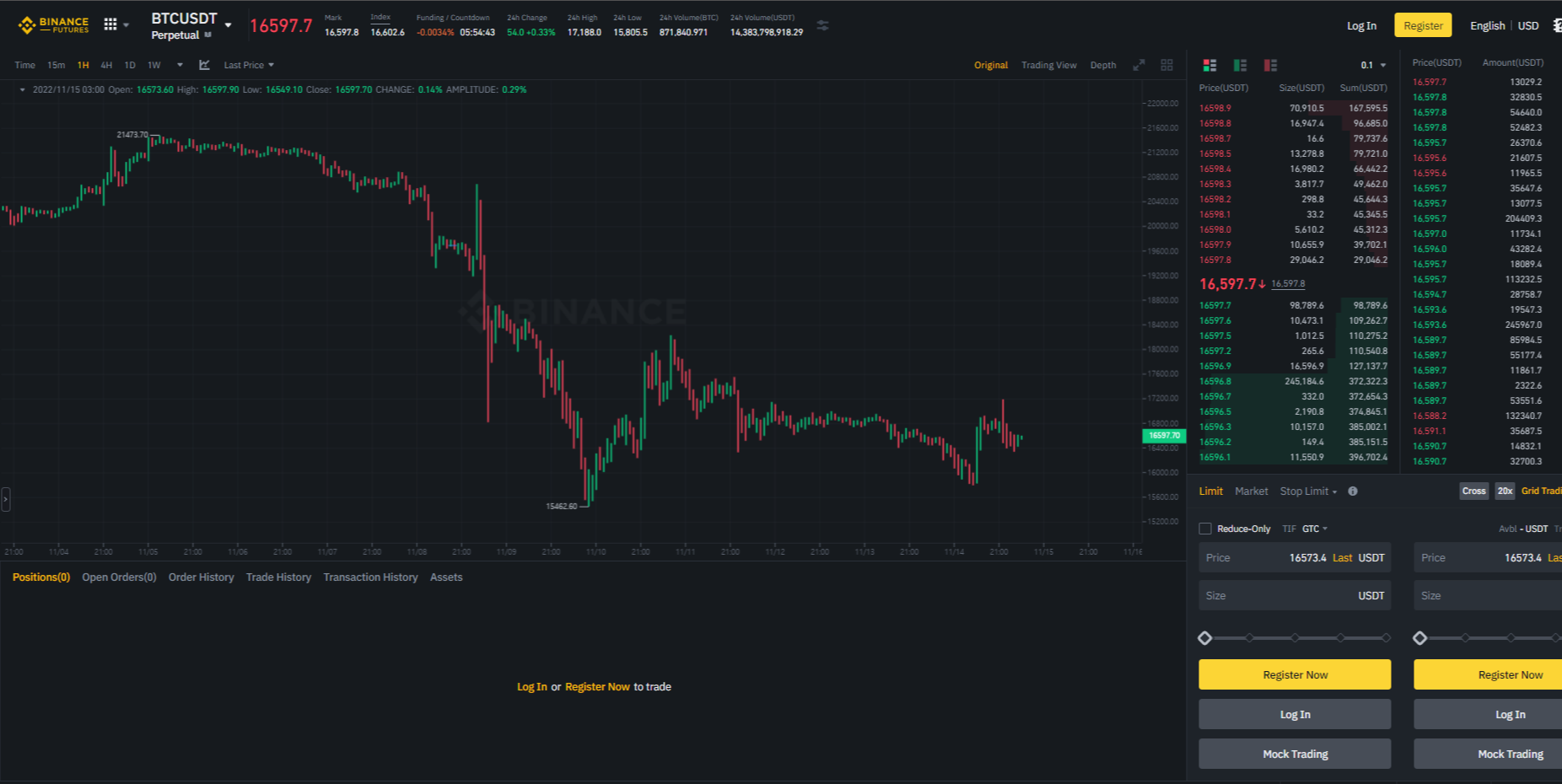Select the Market order tab
The width and height of the screenshot is (1562, 784).
1251,491
